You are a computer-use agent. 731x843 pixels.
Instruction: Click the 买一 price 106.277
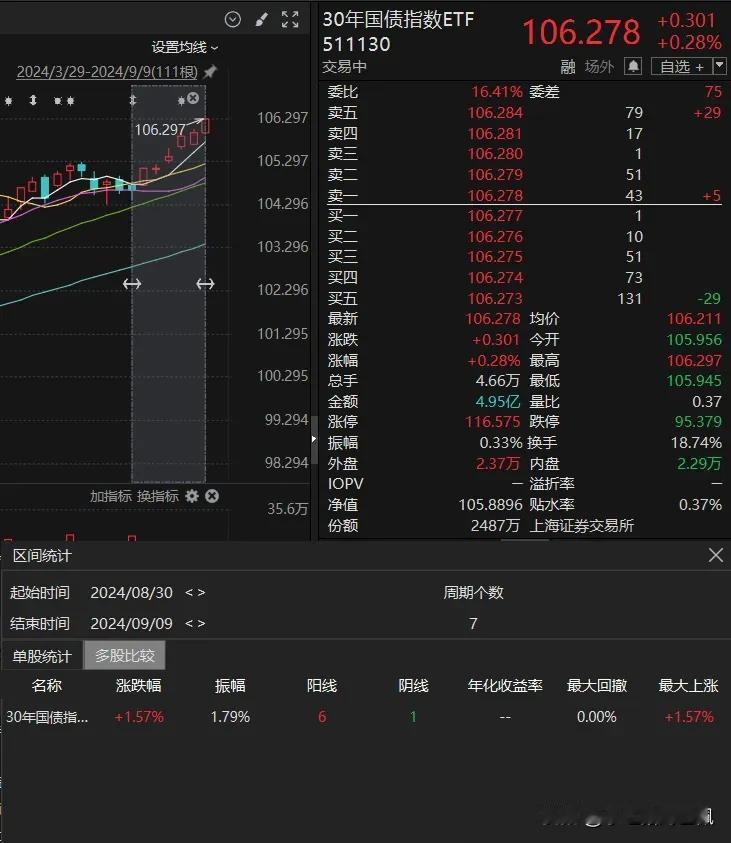pyautogui.click(x=495, y=216)
